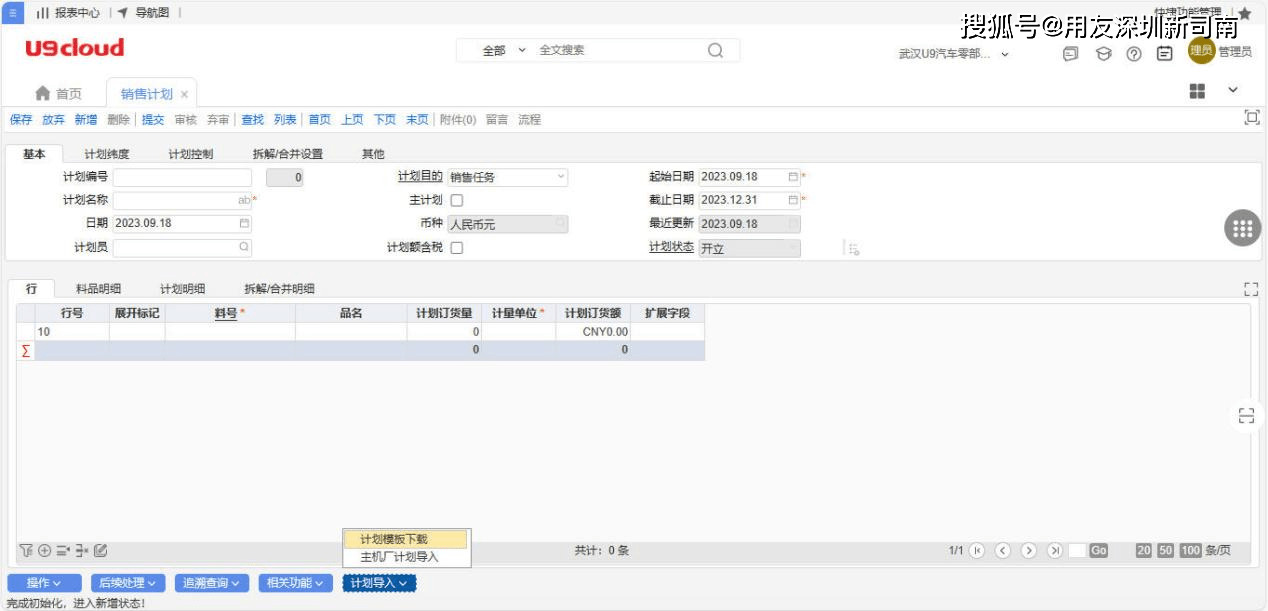This screenshot has height=611, width=1268.
Task: Open the help icon in the top bar
Action: point(1133,52)
